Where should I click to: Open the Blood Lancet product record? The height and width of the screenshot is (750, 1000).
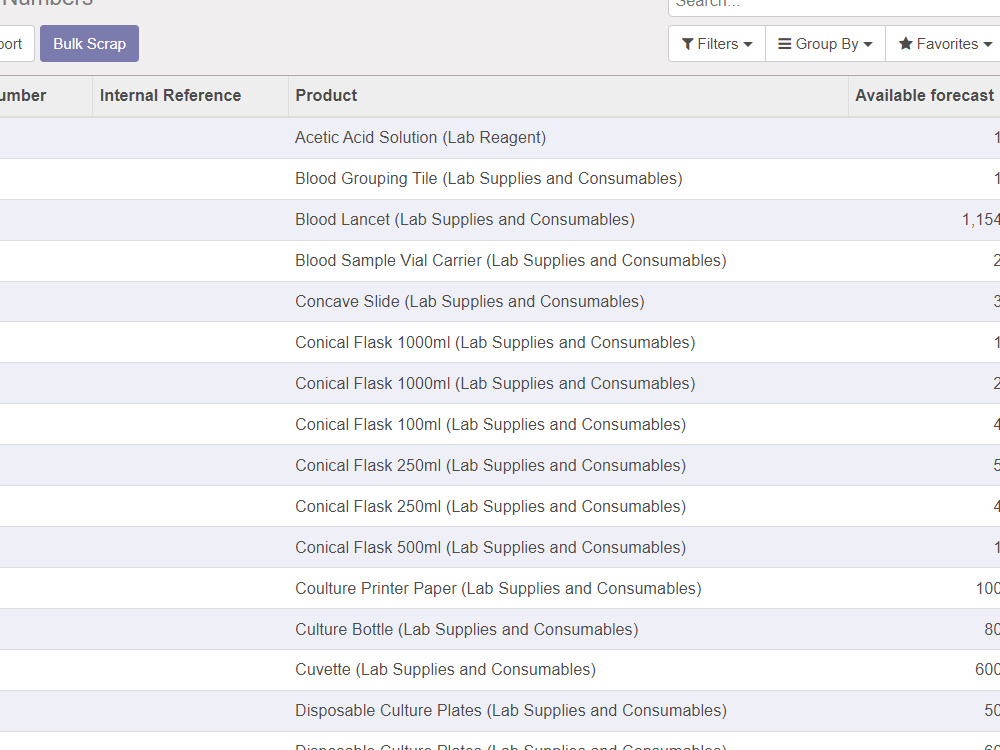point(464,219)
